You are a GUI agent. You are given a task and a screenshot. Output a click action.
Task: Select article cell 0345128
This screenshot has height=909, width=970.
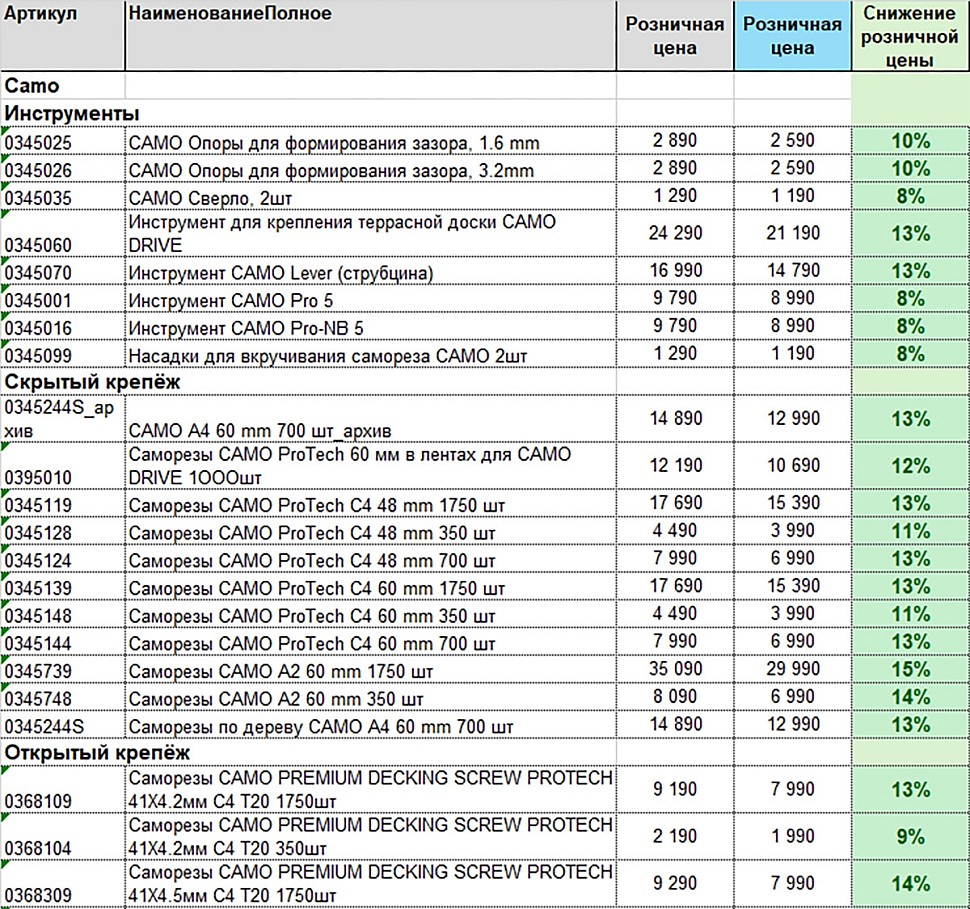pyautogui.click(x=62, y=532)
